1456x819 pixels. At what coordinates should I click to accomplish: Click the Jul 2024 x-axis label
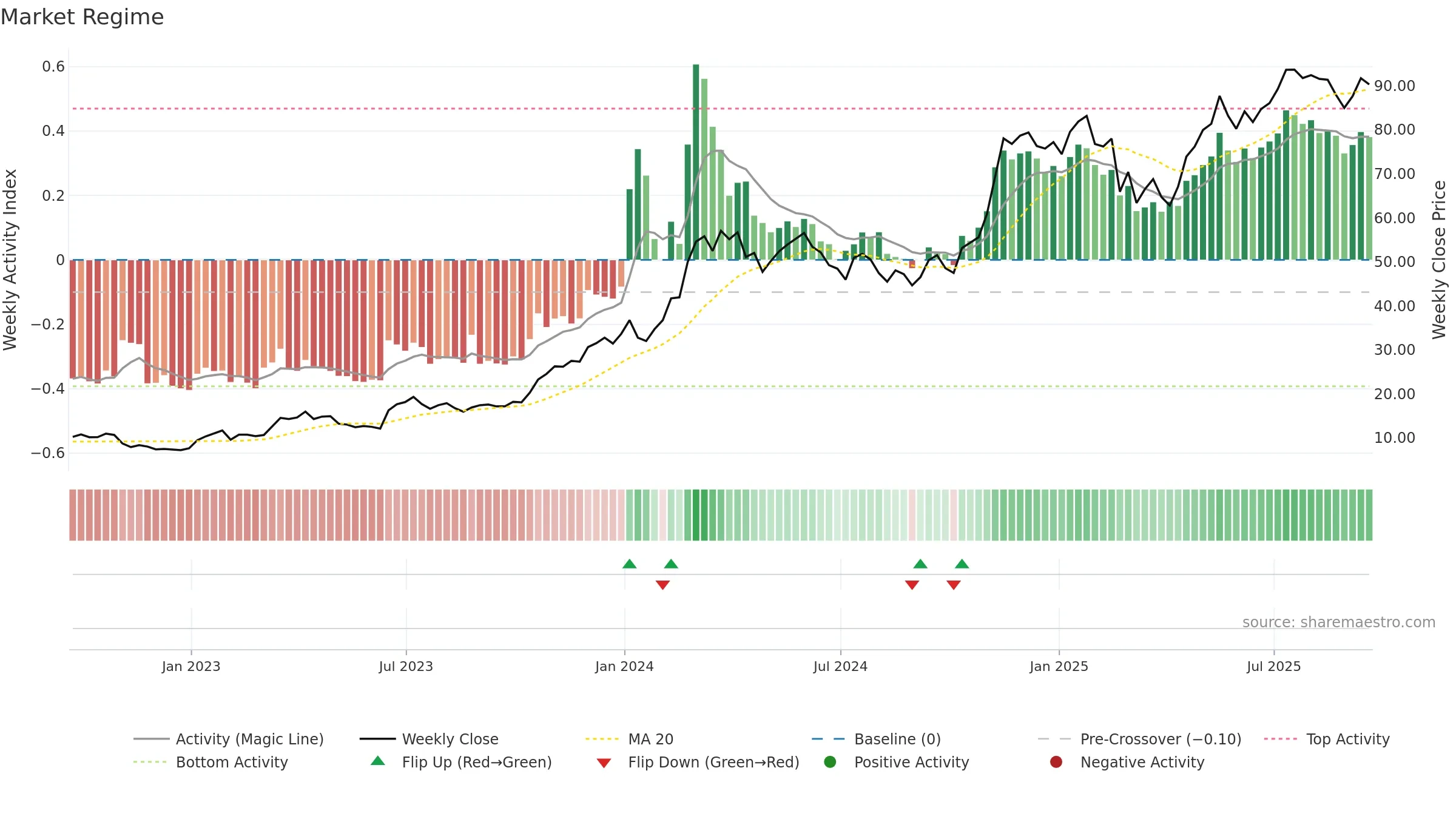[x=840, y=666]
